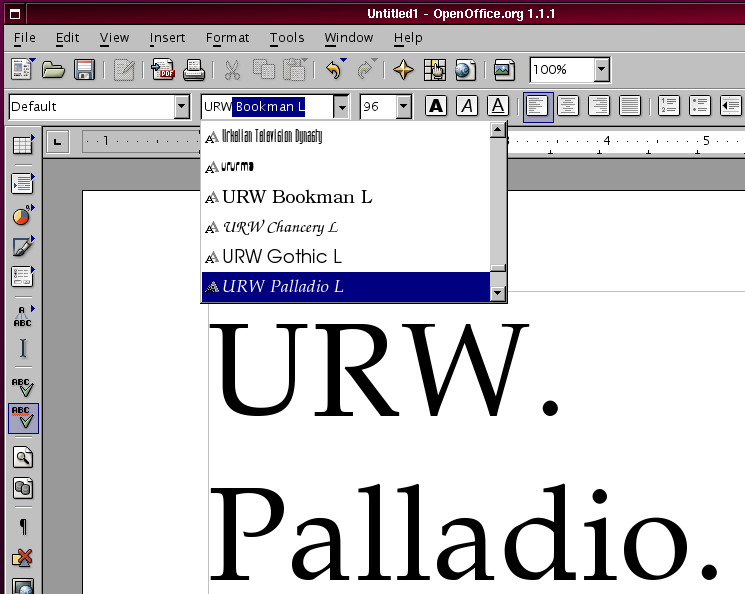Center the text horizontally

(568, 105)
